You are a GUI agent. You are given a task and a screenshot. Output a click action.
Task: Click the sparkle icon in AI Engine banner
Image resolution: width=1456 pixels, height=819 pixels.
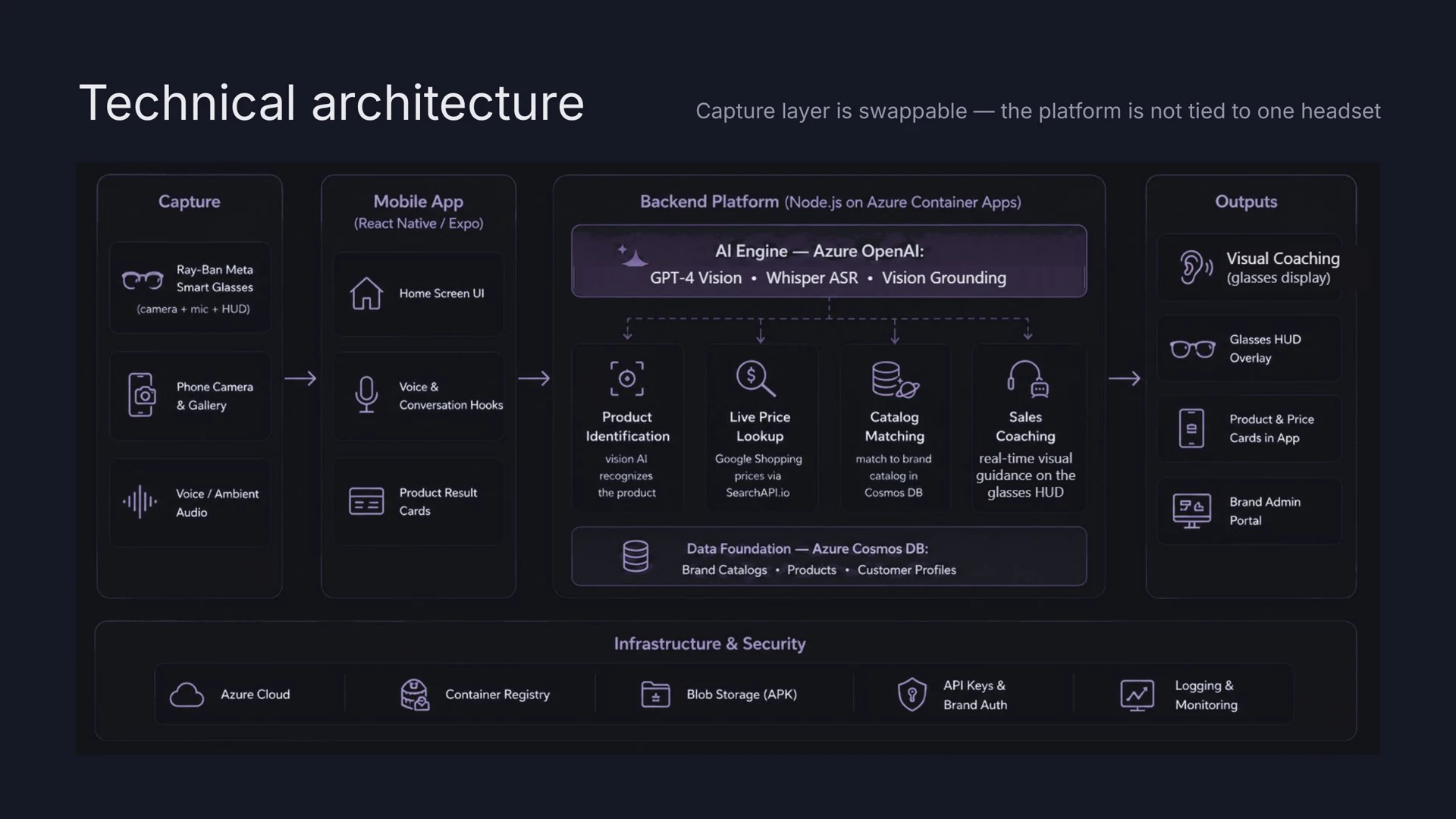point(632,256)
